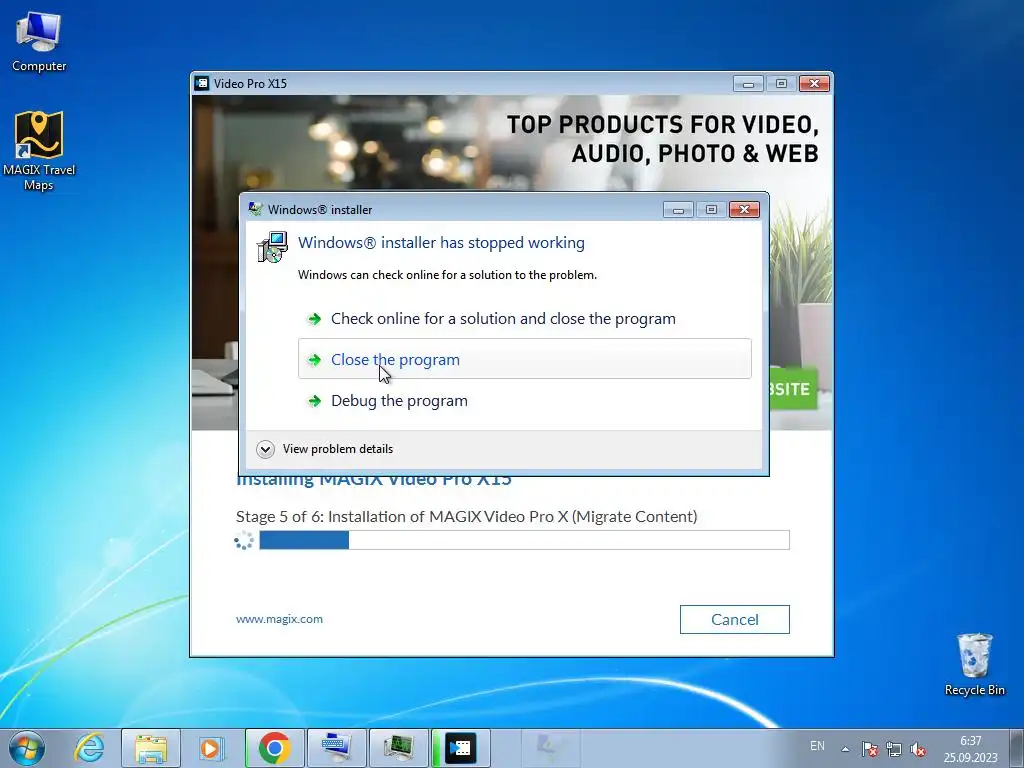Open network status tray icon
The width and height of the screenshot is (1024, 768).
[x=893, y=749]
